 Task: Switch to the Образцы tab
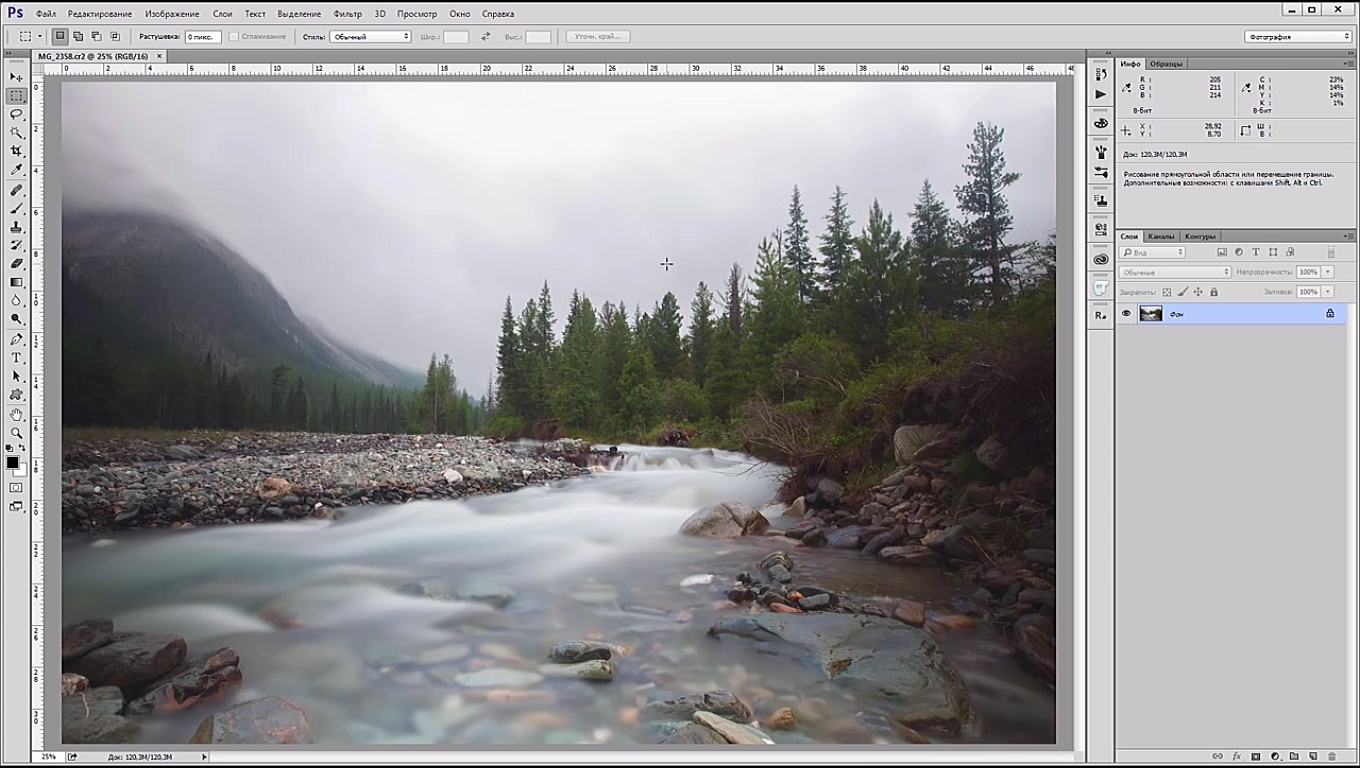pos(1166,63)
